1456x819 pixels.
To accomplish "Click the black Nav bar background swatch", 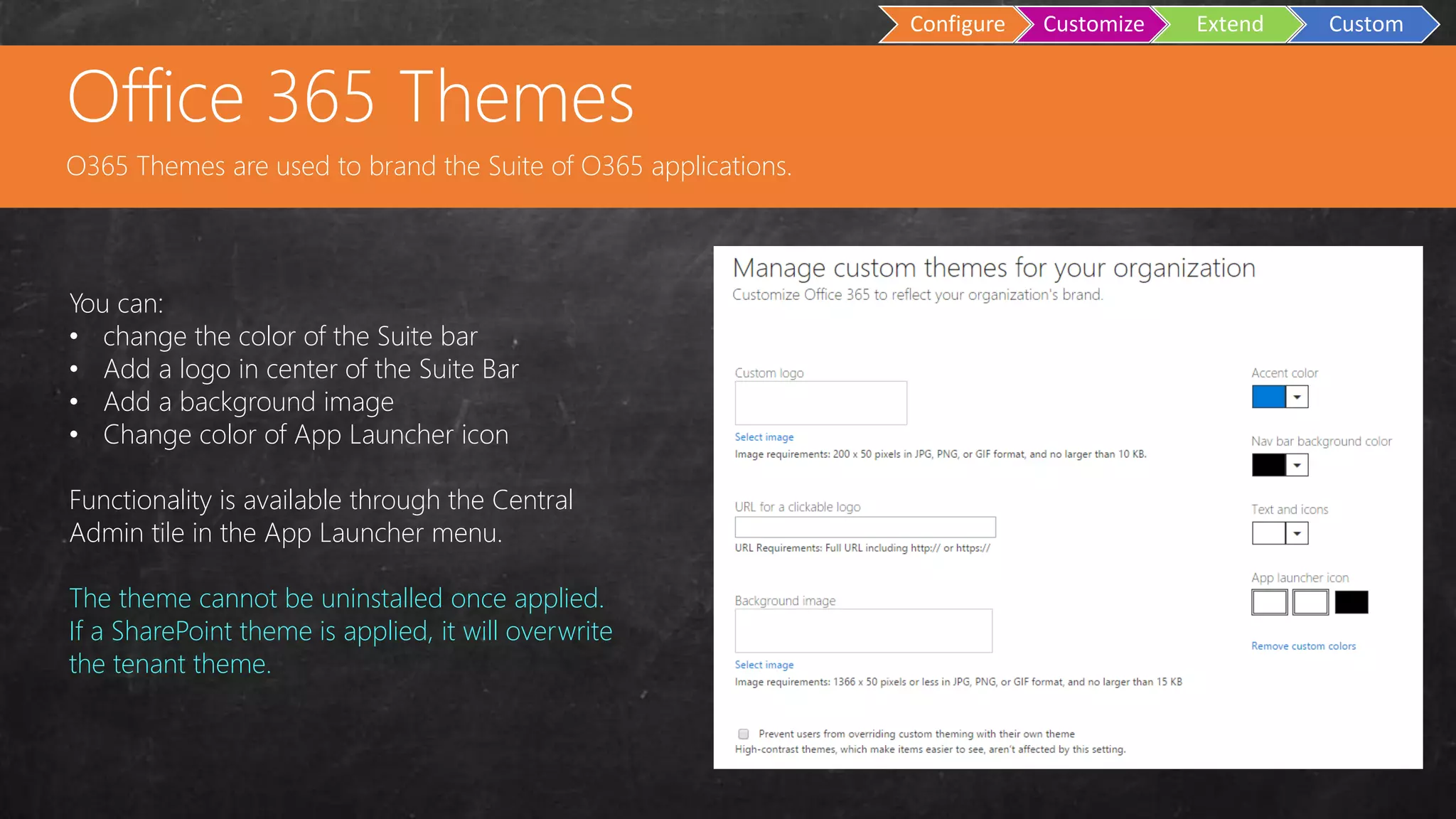I will coord(1268,465).
